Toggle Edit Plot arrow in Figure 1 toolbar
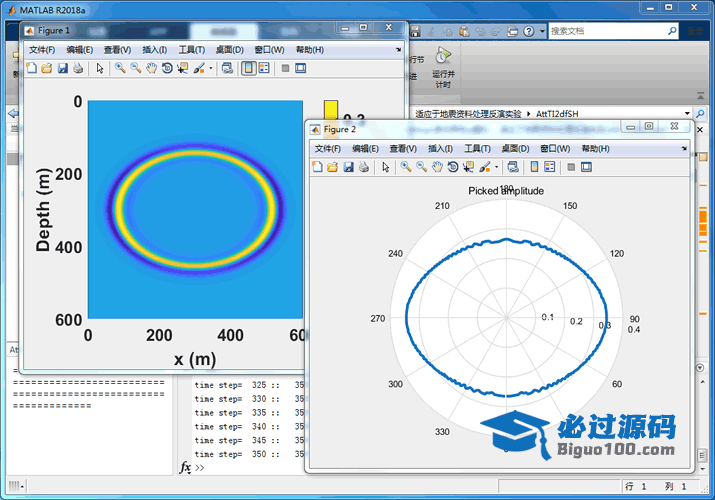This screenshot has height=500, width=715. (100, 68)
